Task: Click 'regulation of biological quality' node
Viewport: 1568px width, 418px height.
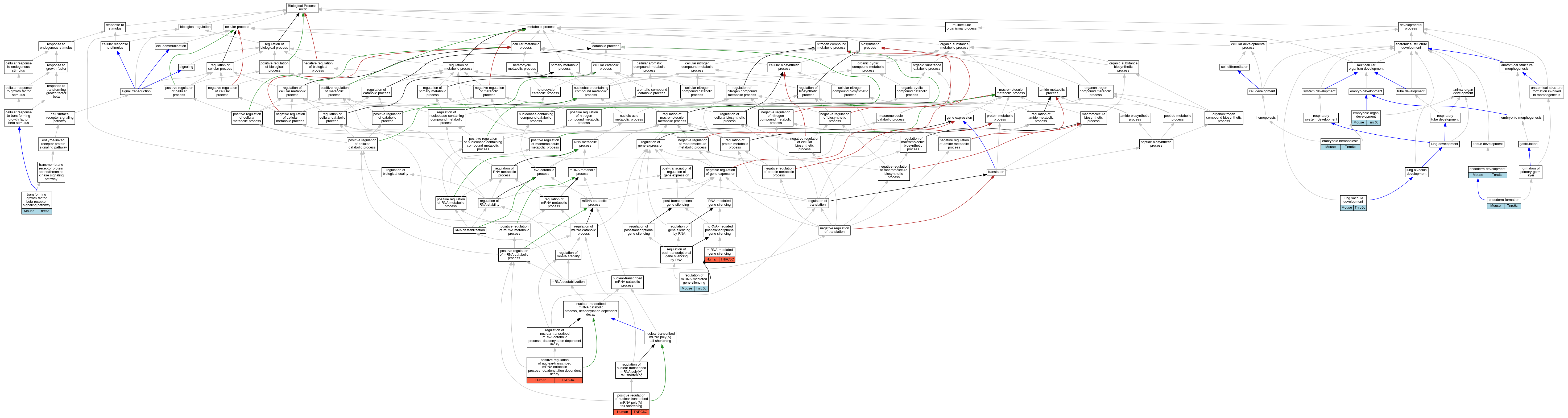Action: 396,172
